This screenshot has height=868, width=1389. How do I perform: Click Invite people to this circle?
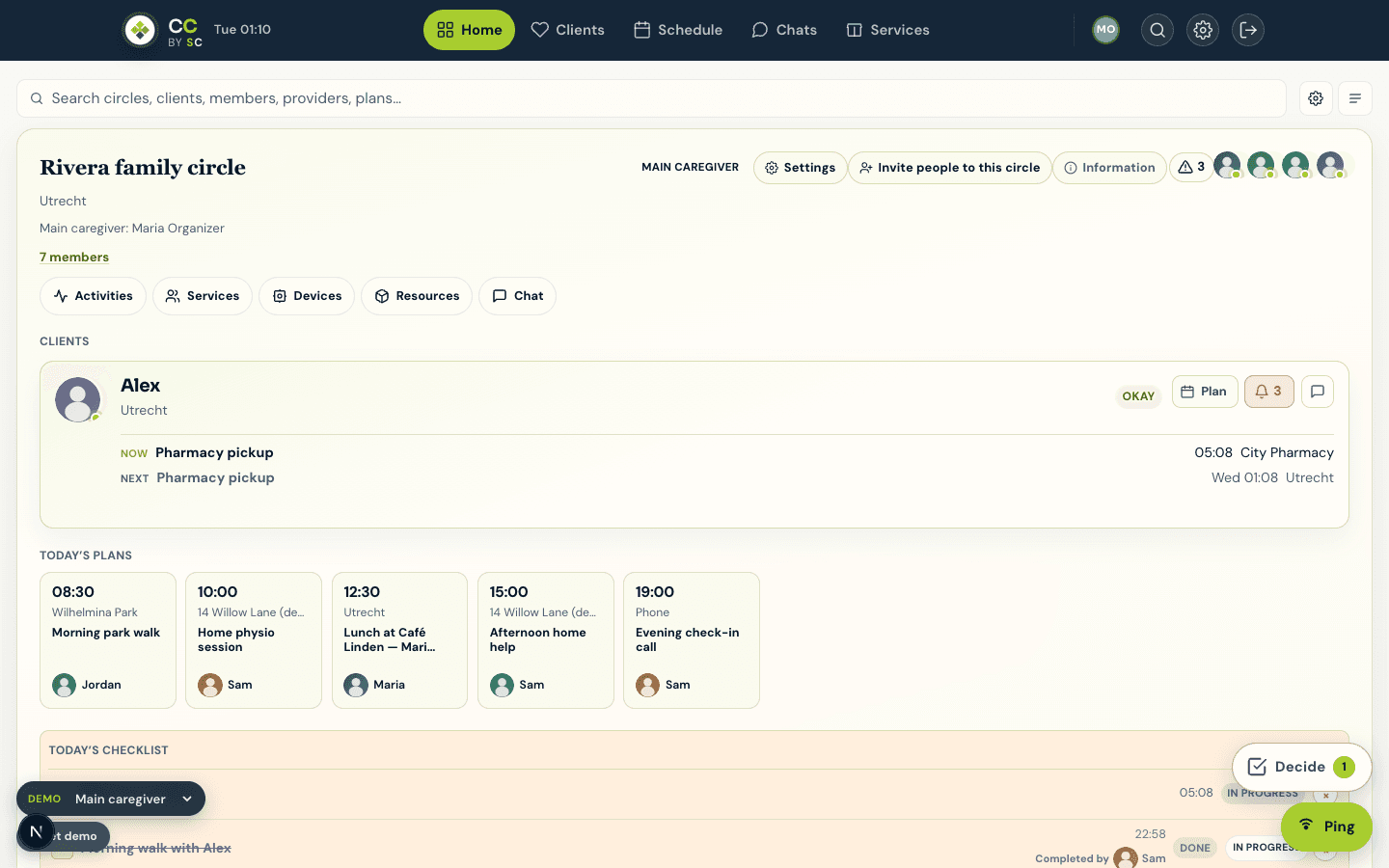(x=950, y=168)
